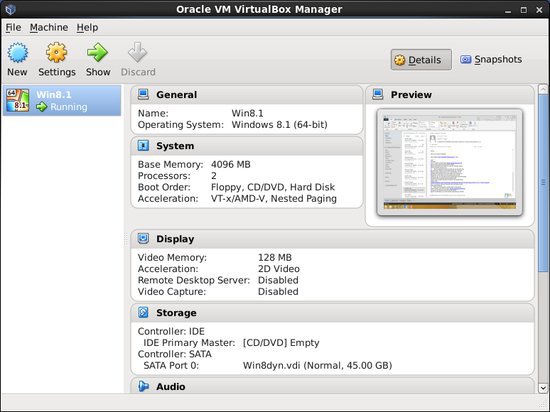Open the Help menu
This screenshot has width=550, height=412.
[x=87, y=27]
